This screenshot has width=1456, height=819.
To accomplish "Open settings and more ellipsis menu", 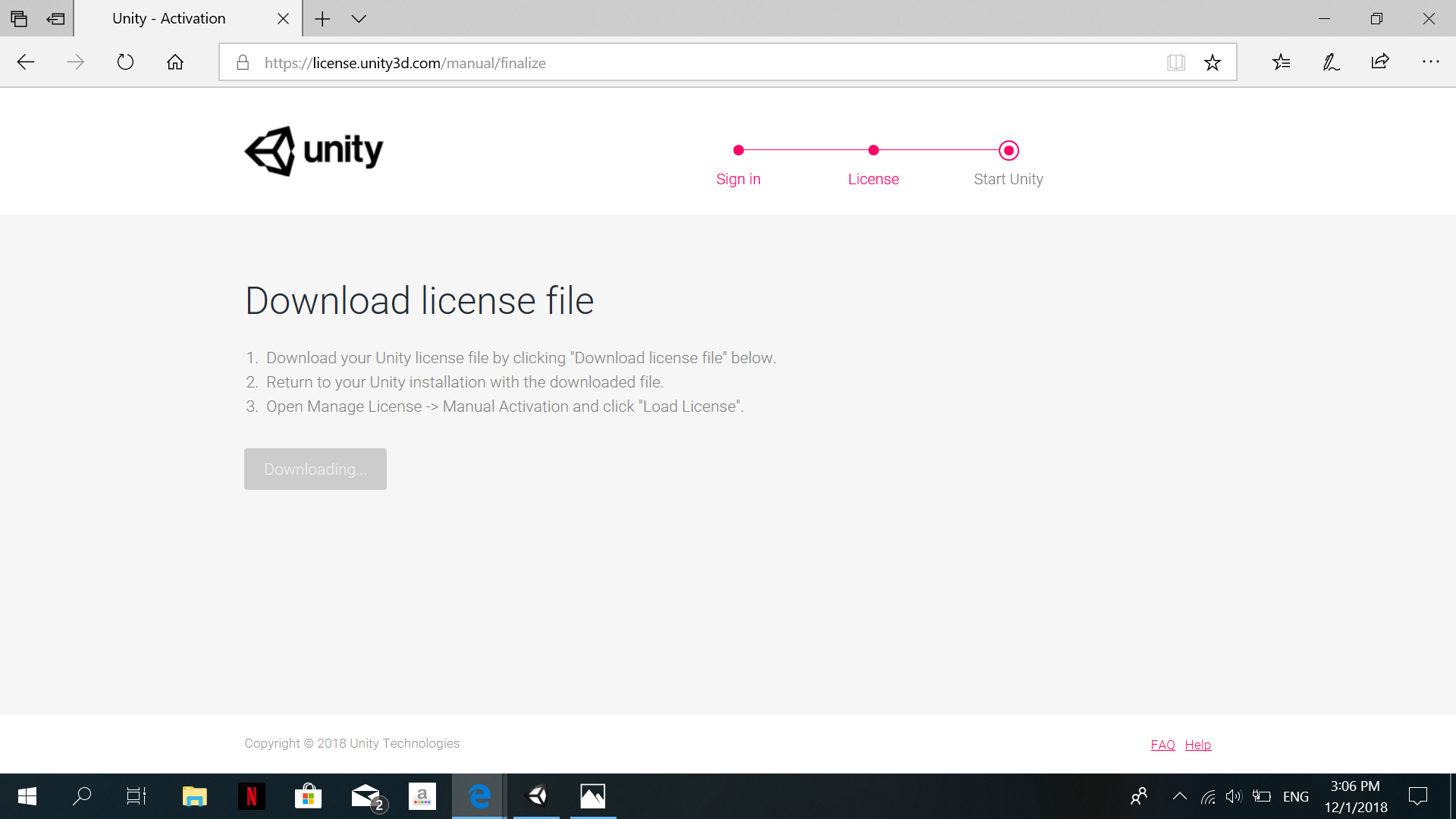I will click(1430, 62).
